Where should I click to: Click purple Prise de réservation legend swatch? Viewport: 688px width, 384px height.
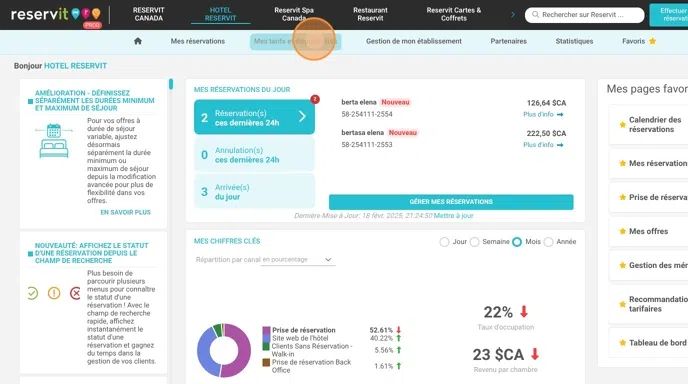pos(266,330)
